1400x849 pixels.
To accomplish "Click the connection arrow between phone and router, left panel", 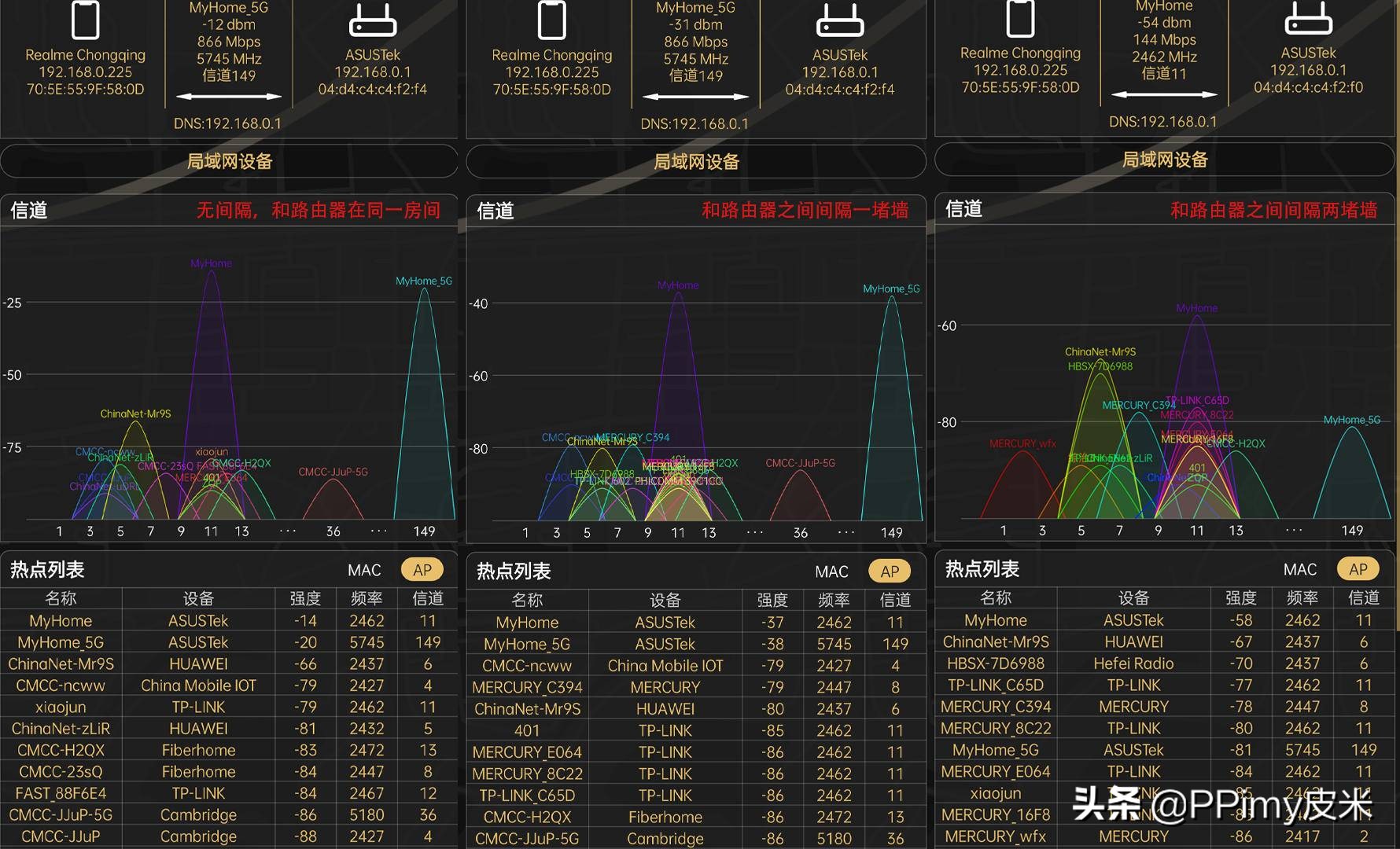I will (x=227, y=97).
